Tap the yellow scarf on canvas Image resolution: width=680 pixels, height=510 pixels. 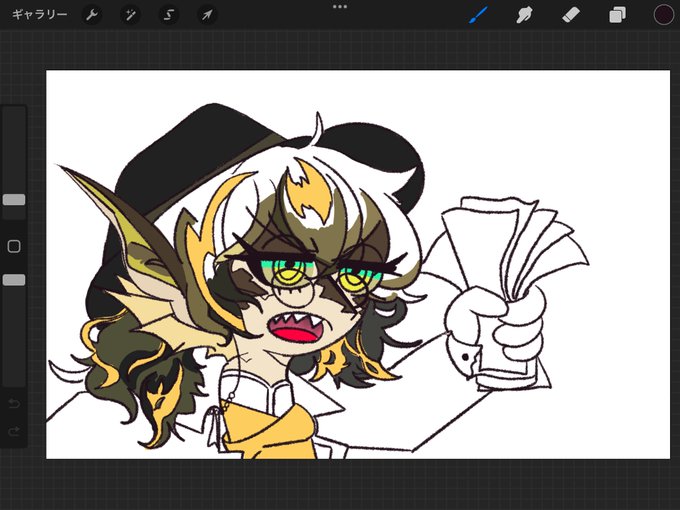point(269,434)
